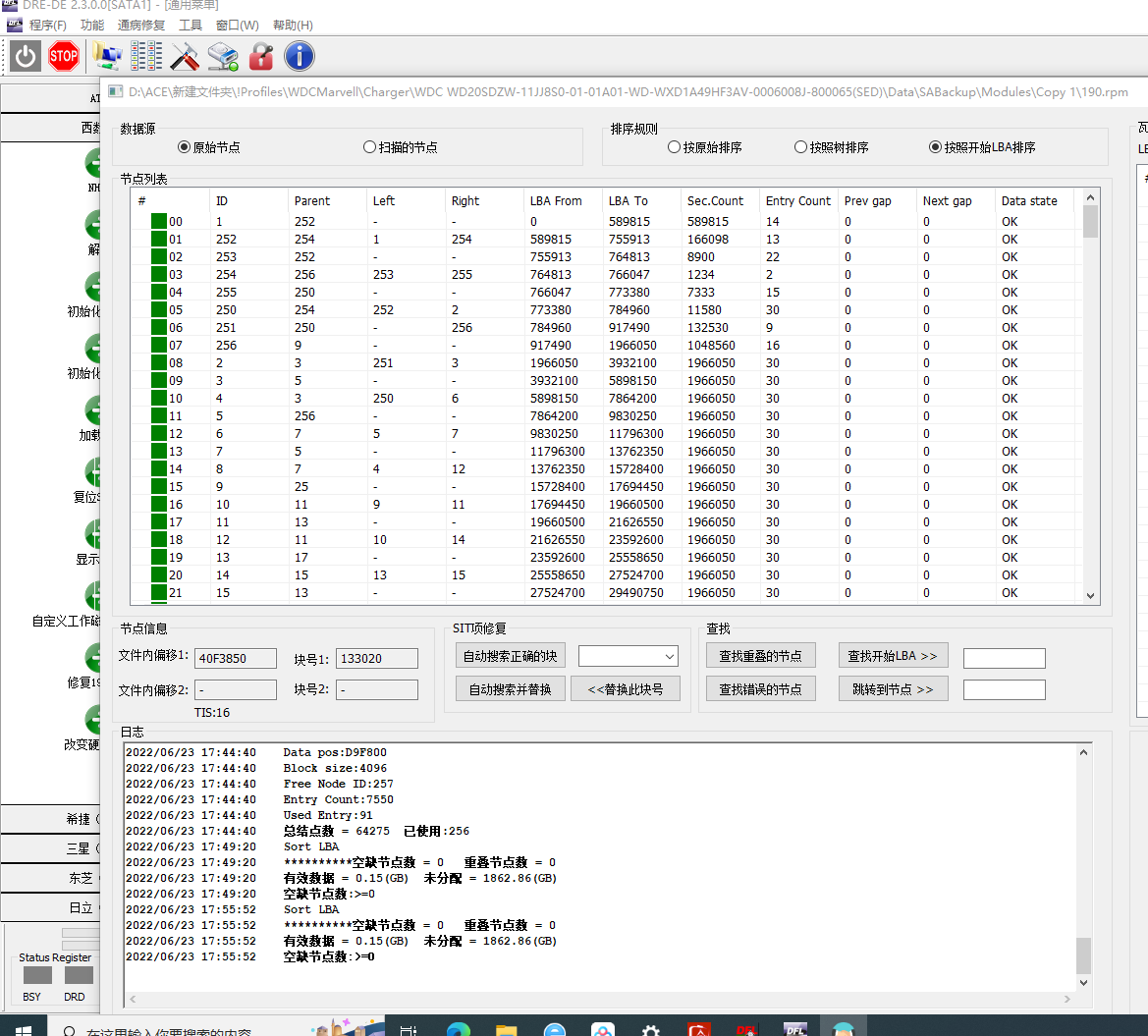Click the node list vertical scrollbar thumb

tap(1090, 222)
